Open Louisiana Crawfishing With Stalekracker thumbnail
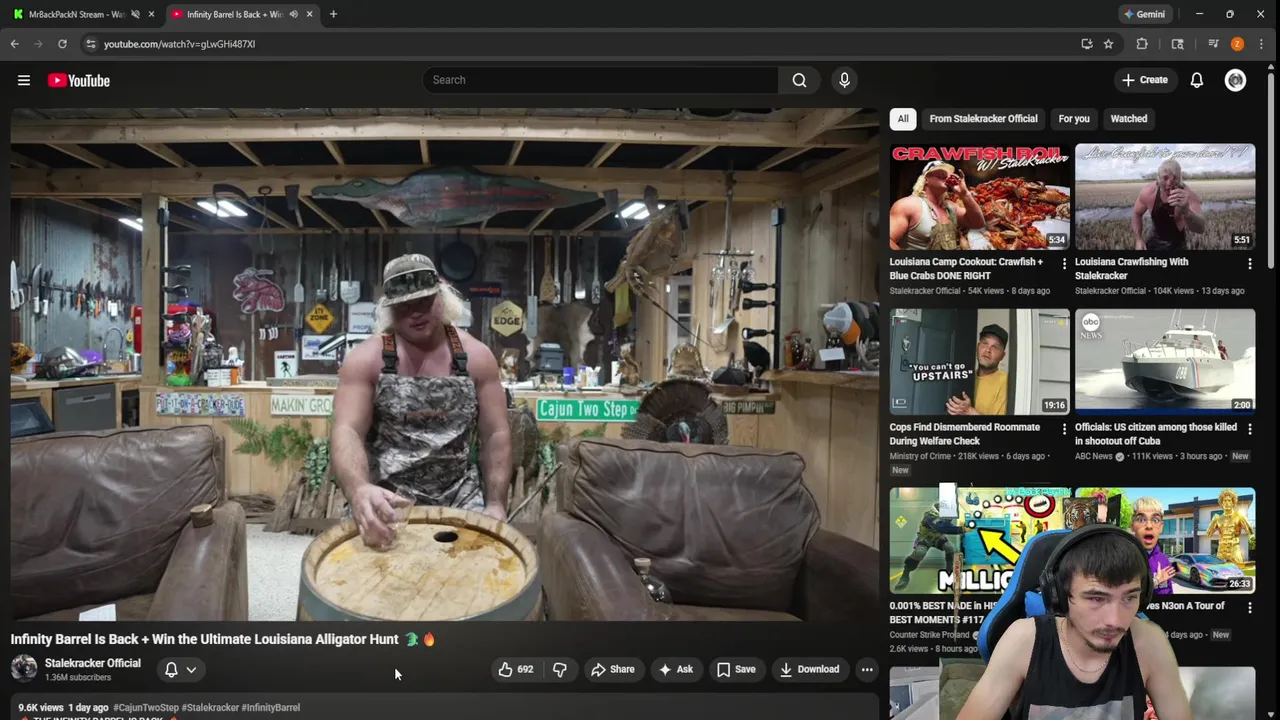Screen dimensions: 1280x720 [1165, 197]
